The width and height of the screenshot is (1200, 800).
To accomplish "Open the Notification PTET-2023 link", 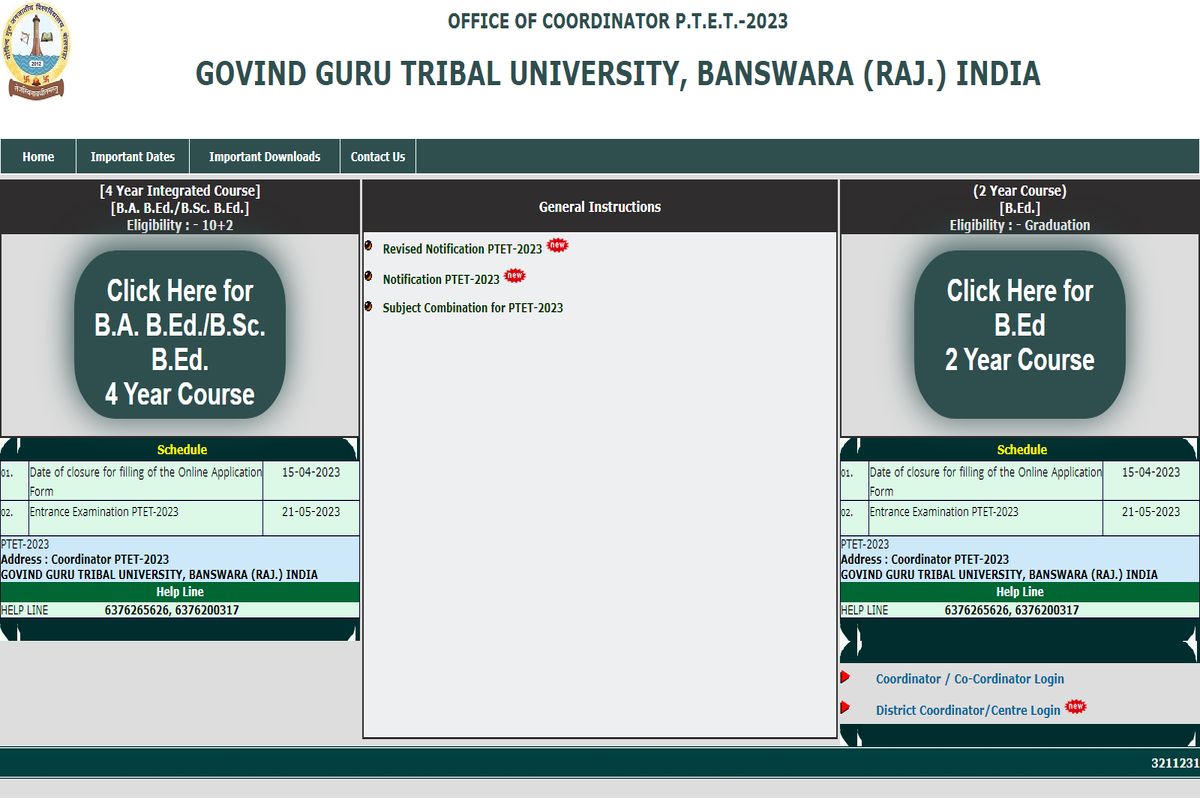I will [x=441, y=280].
